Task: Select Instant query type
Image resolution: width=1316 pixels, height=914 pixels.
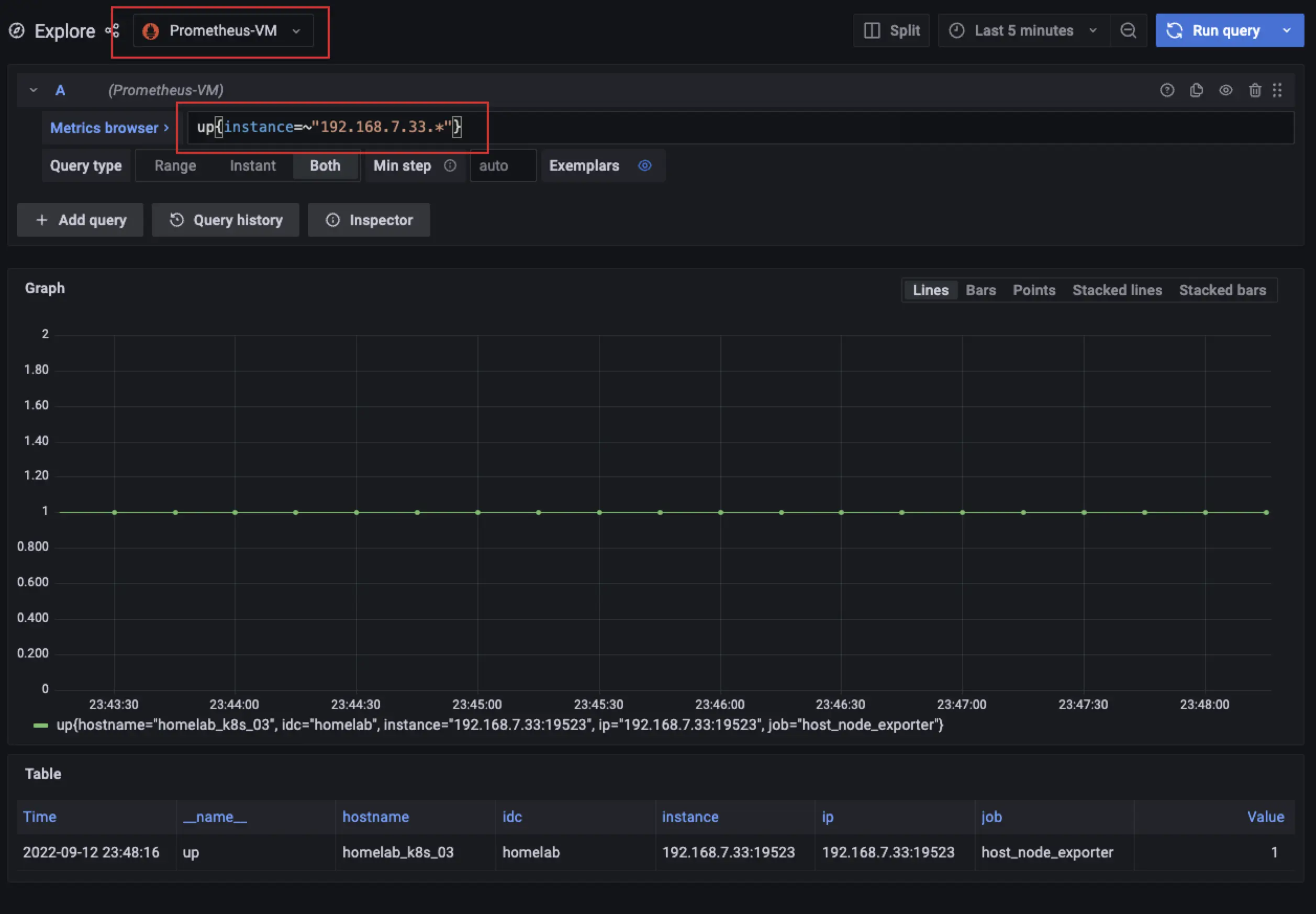Action: 252,165
